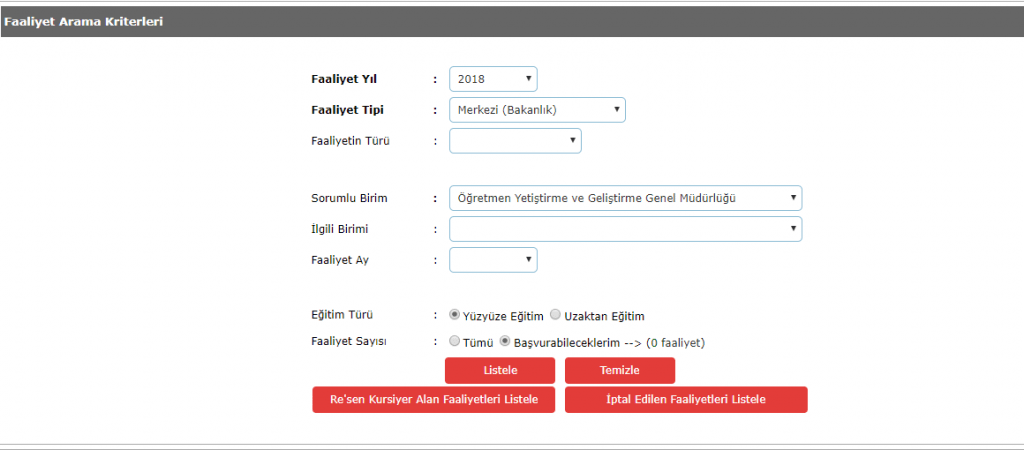Expand the Faaliyet Tipi dropdown set to Merkezi (Bakanlık)

[537, 109]
